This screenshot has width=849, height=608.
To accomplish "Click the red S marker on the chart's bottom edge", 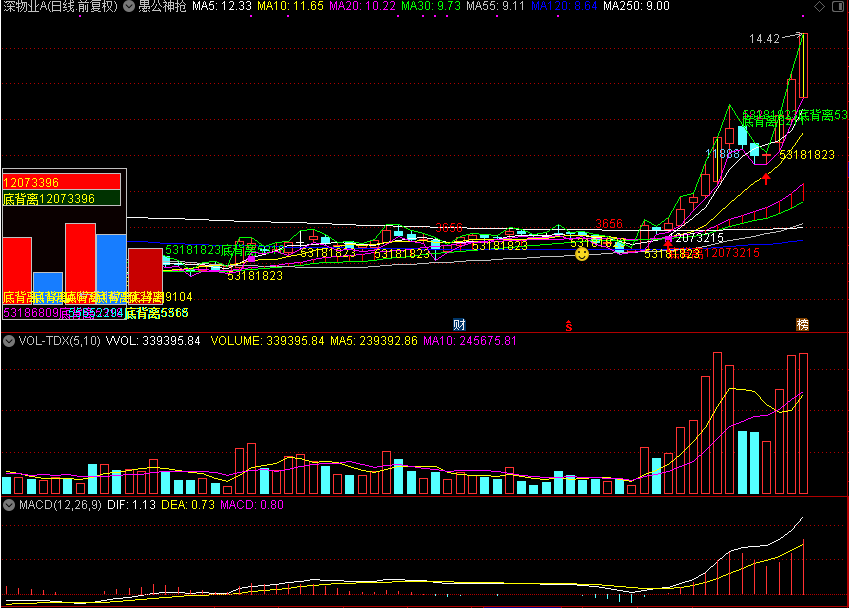I will pyautogui.click(x=569, y=325).
